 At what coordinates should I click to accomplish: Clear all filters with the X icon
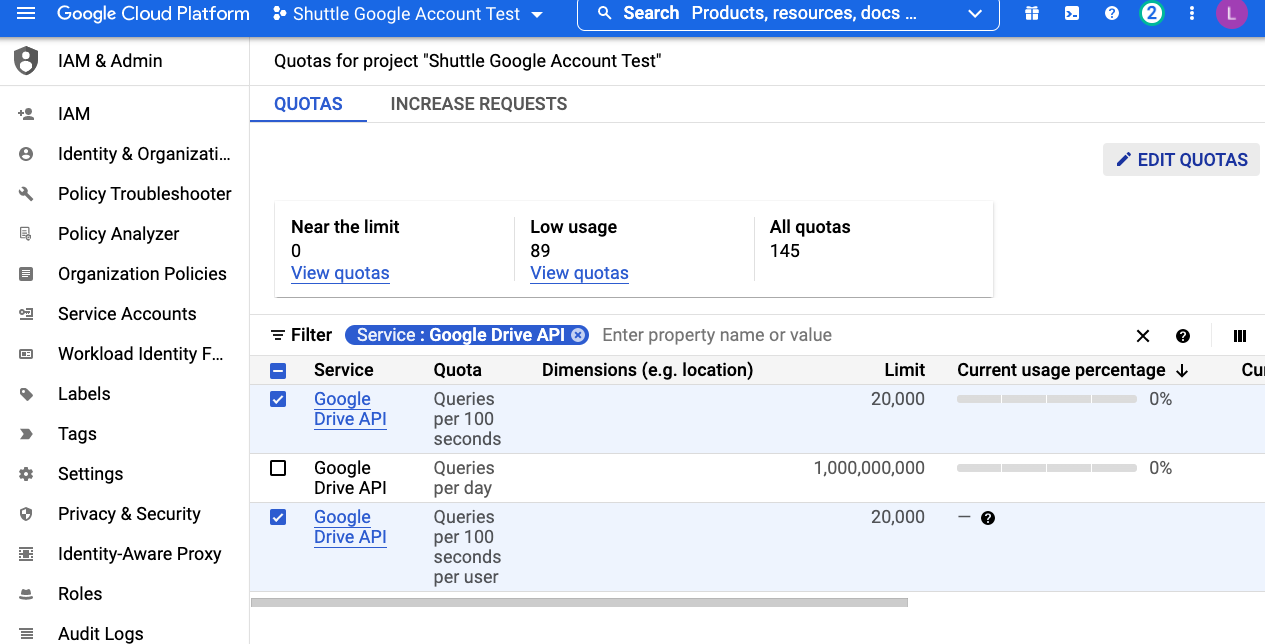tap(1143, 336)
